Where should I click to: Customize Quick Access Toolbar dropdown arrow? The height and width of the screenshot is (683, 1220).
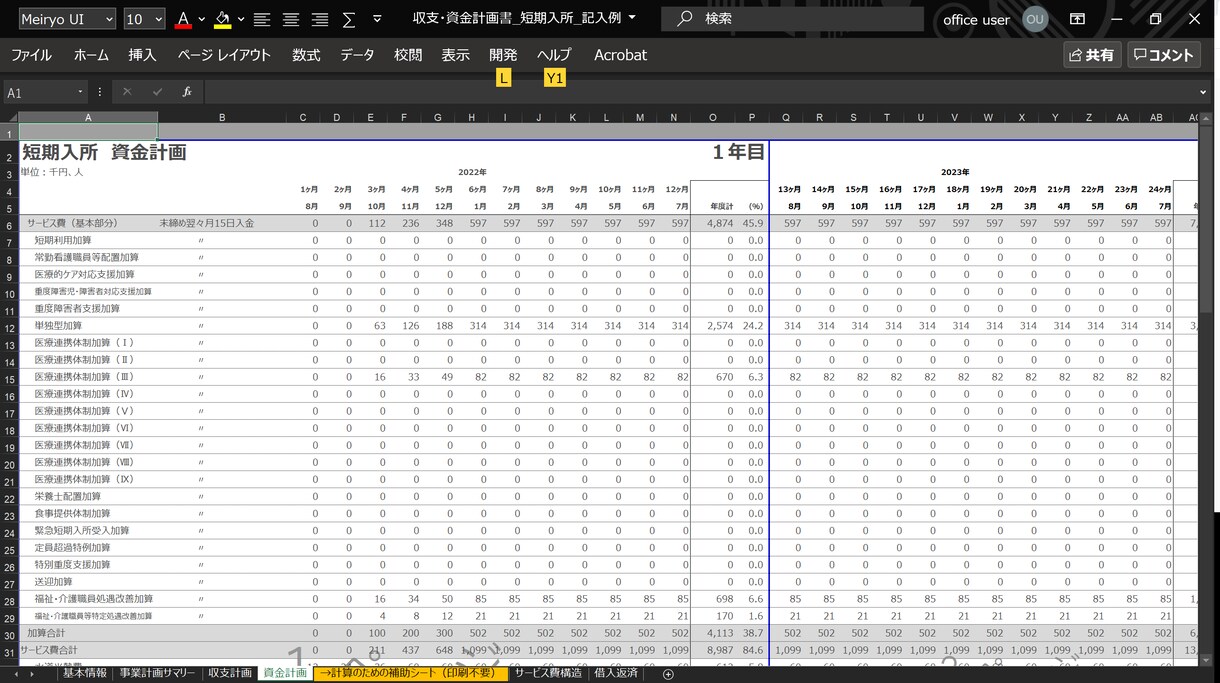click(x=377, y=19)
